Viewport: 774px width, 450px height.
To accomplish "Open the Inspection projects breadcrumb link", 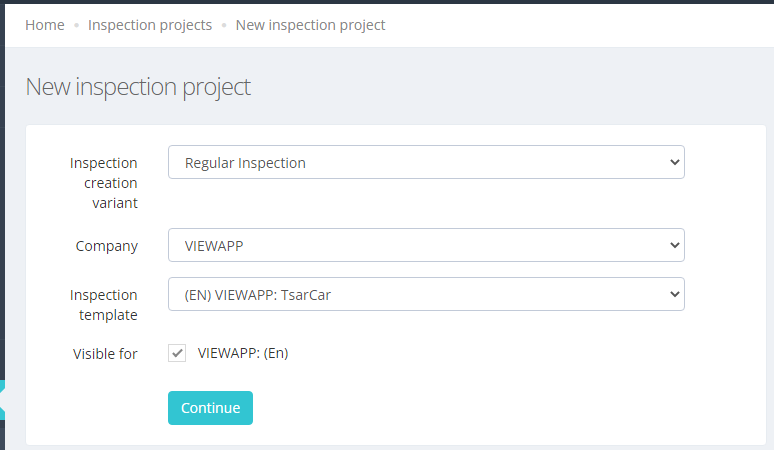I will [x=150, y=25].
